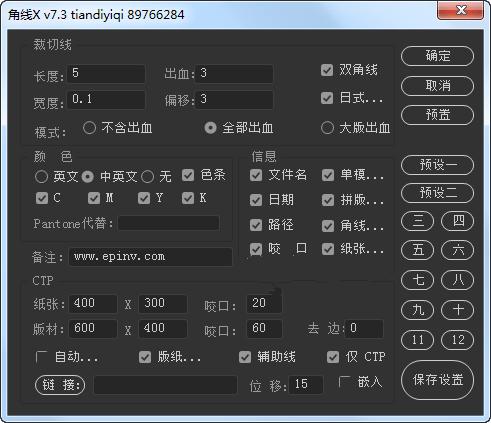
Task: Toggle the 日期 info checkbox
Action: coord(256,200)
